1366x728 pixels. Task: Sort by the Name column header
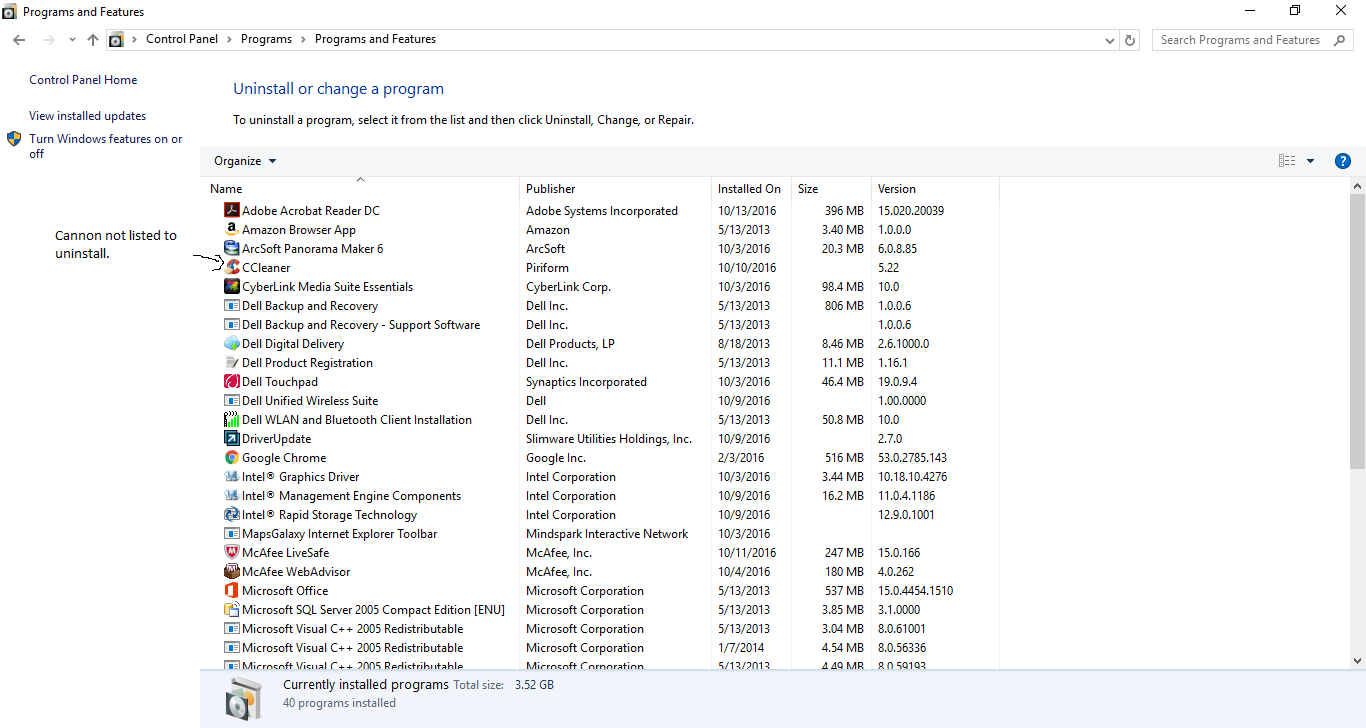click(x=360, y=189)
